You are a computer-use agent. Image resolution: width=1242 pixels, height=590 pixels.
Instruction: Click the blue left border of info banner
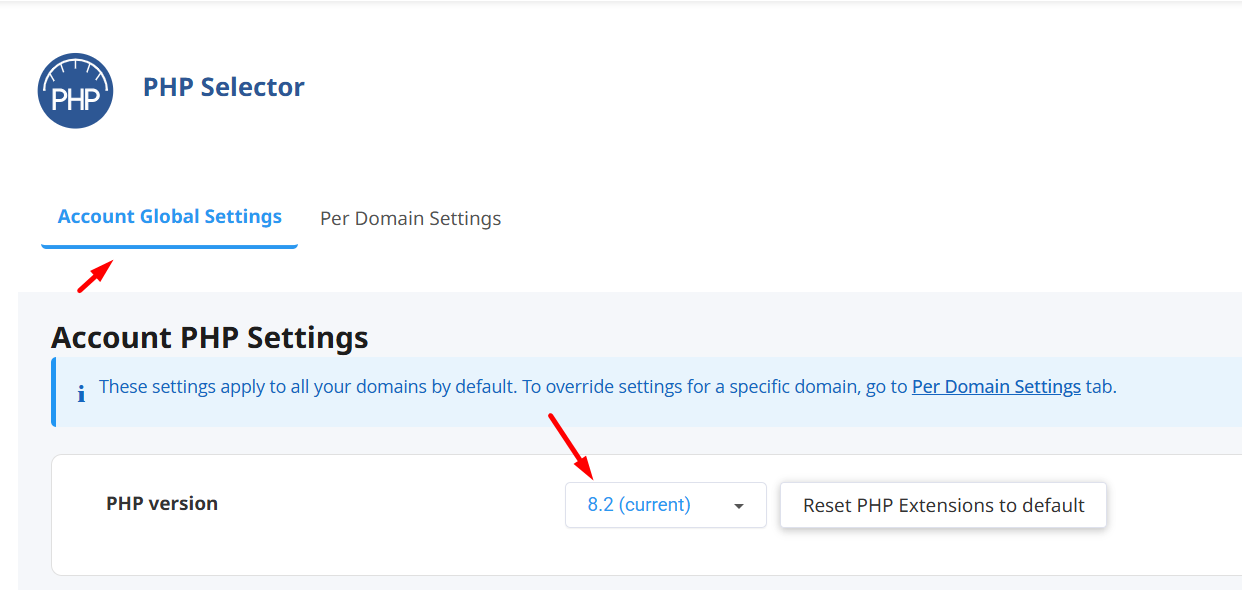click(53, 392)
